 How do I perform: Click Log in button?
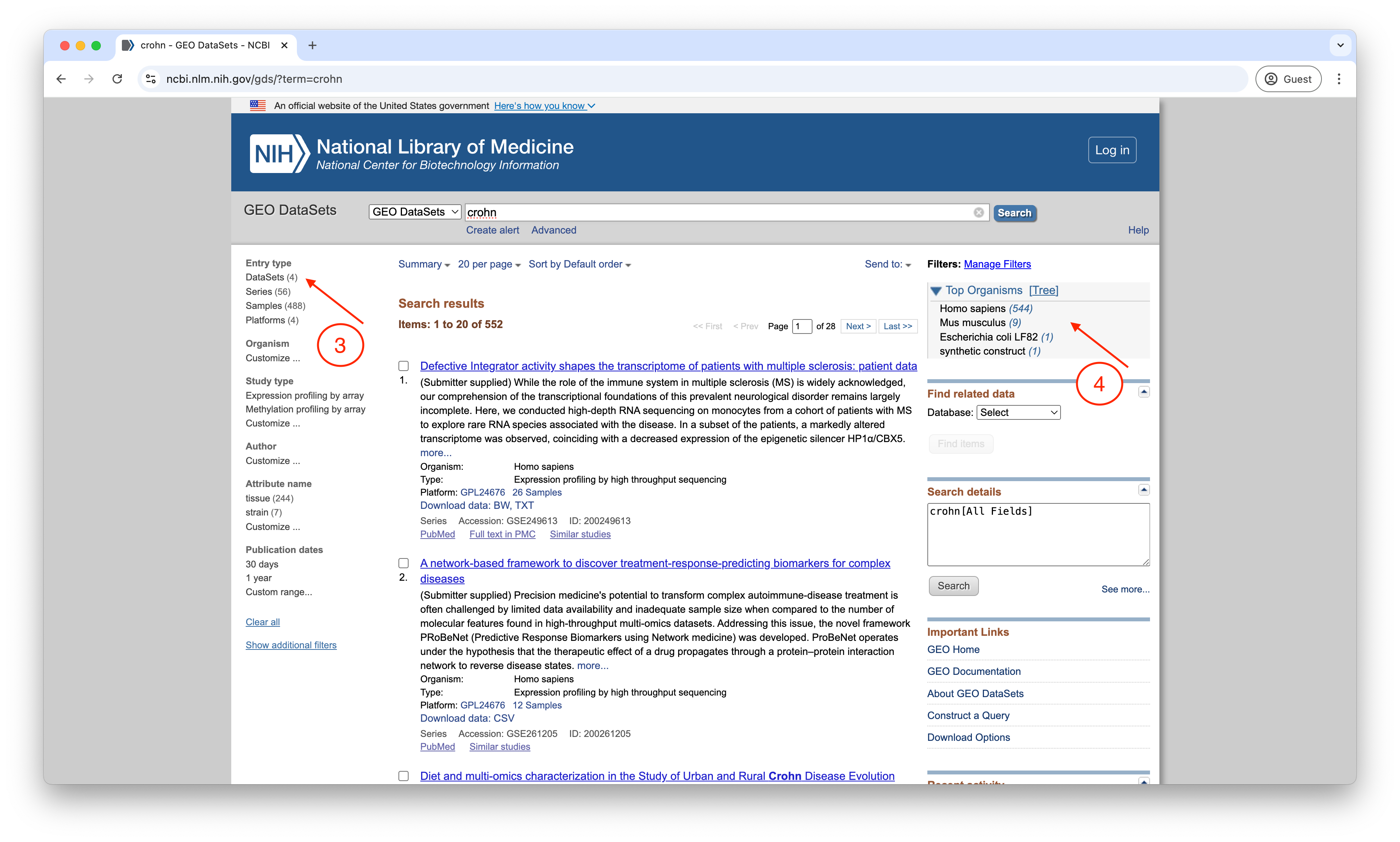pos(1112,150)
